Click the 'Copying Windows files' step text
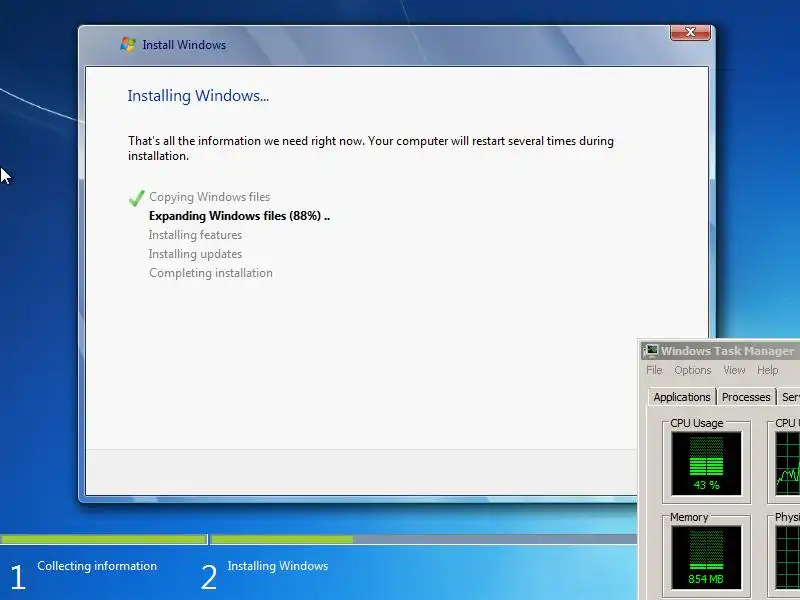 tap(210, 197)
